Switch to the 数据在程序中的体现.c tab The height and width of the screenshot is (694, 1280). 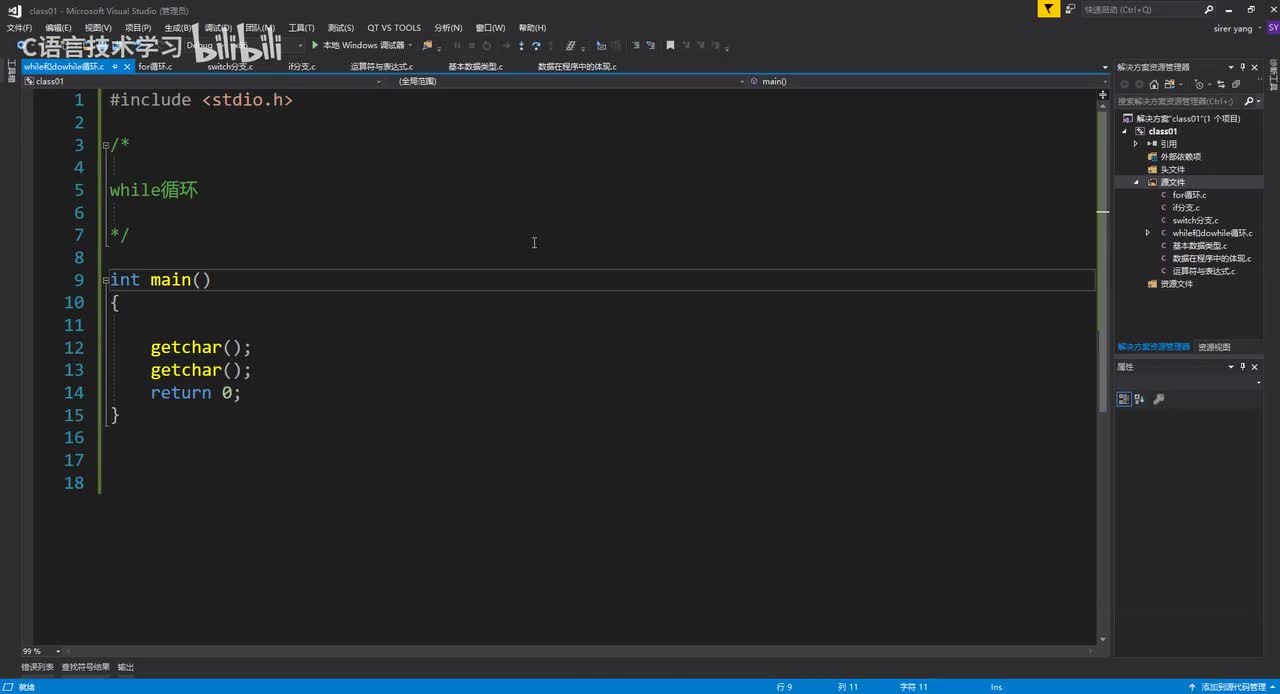(577, 67)
